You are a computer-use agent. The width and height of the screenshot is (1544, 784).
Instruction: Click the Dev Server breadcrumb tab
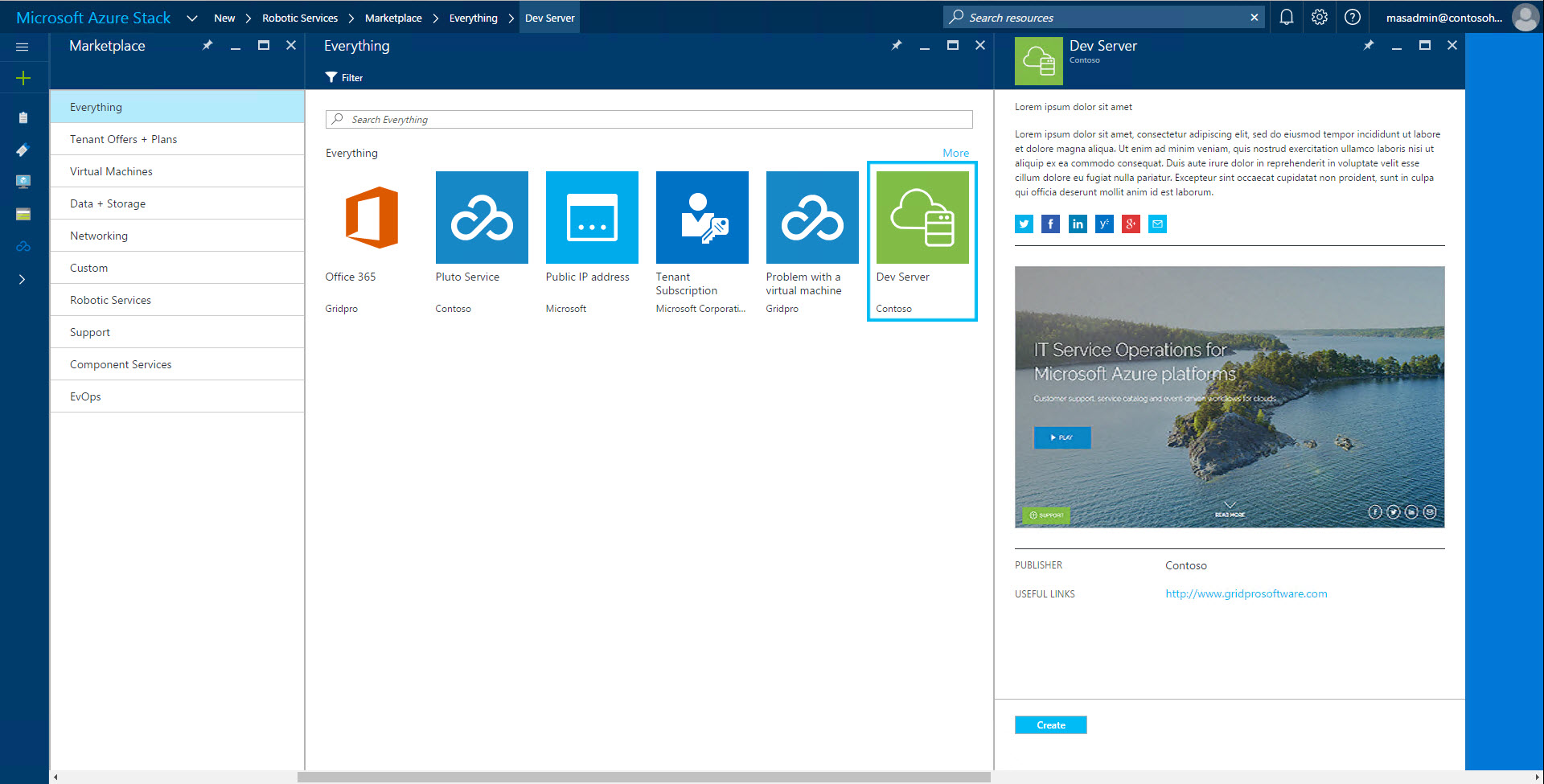coord(549,18)
